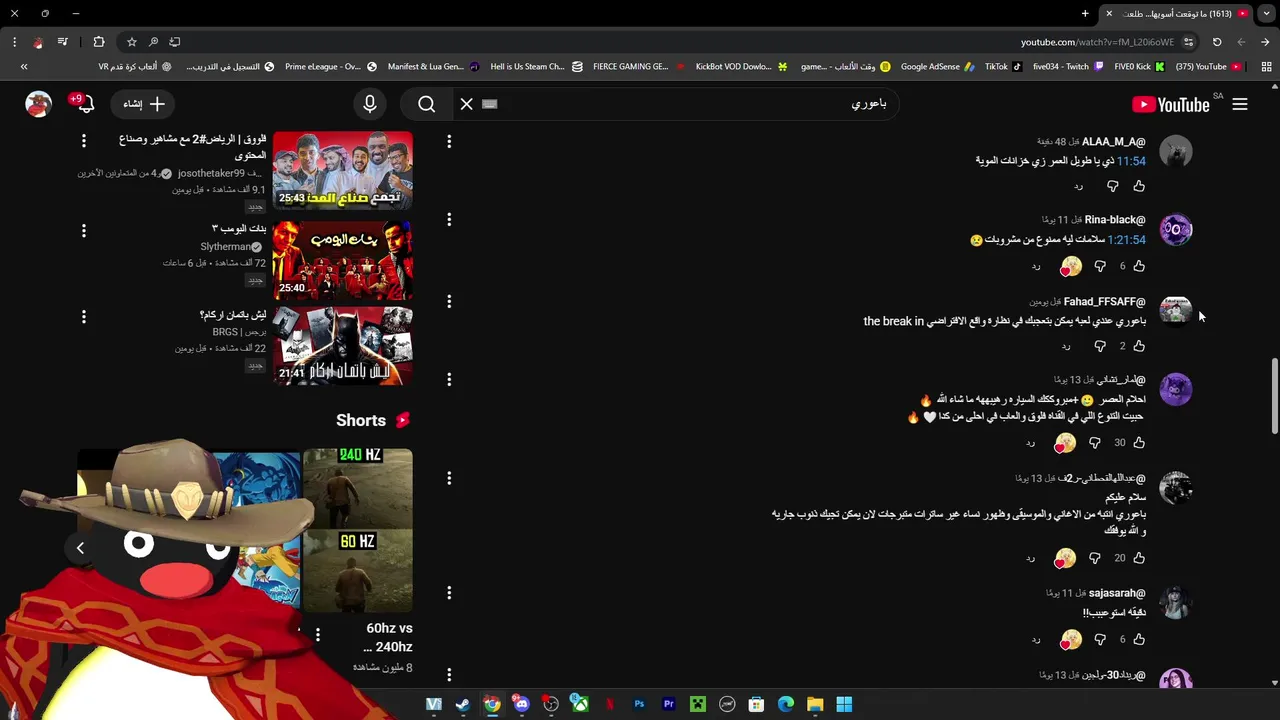Image resolution: width=1280 pixels, height=720 pixels.
Task: Open more options for the 25:43 video
Action: pos(84,141)
